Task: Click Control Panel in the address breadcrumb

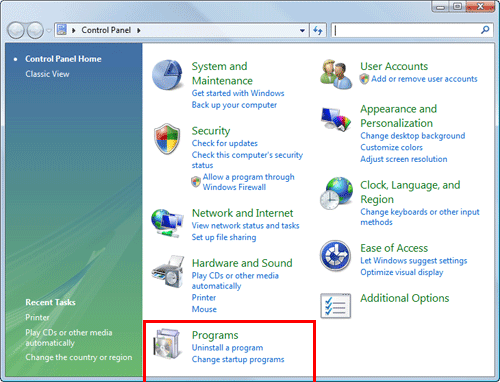Action: 106,30
